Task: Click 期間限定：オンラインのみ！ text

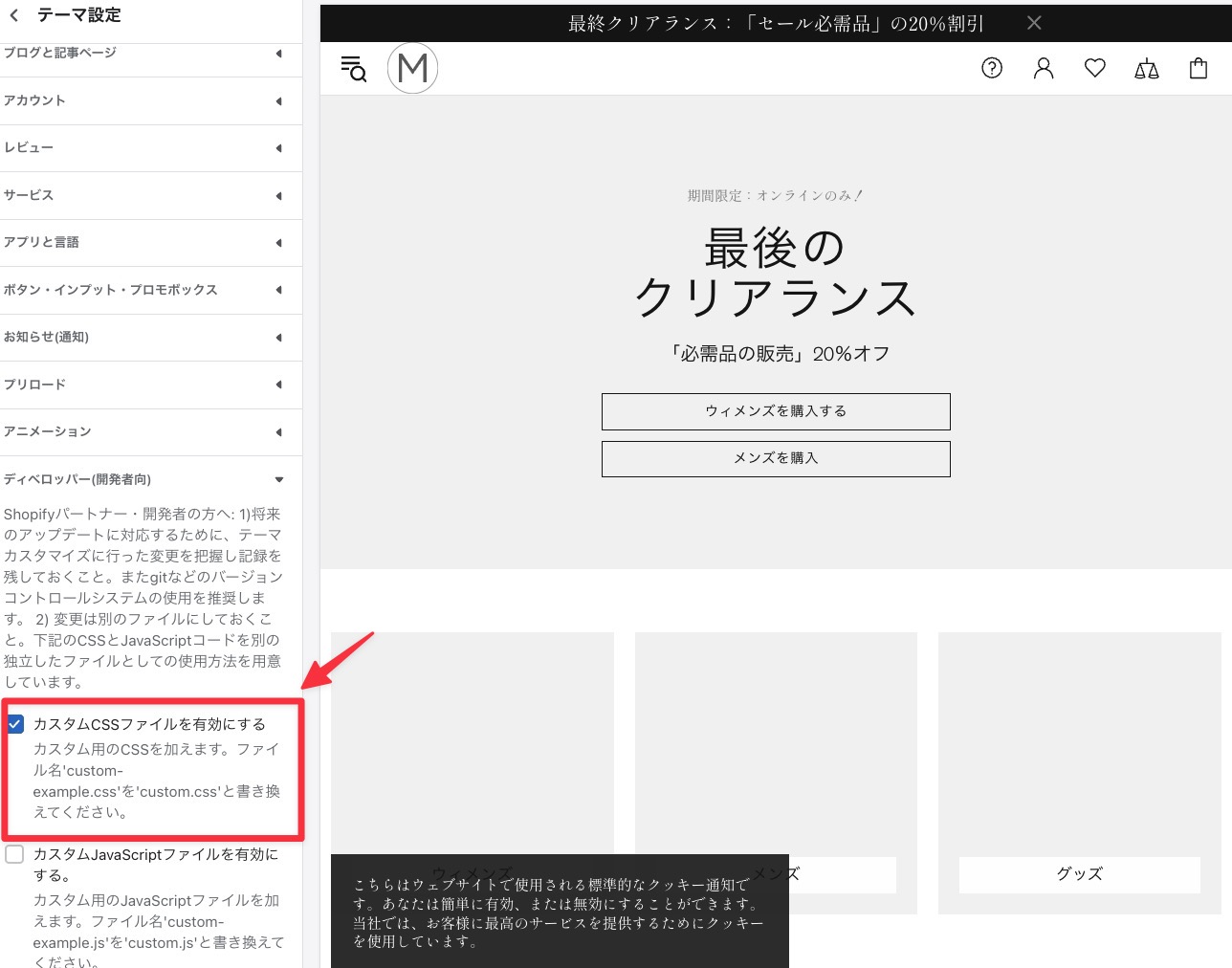Action: (x=776, y=195)
